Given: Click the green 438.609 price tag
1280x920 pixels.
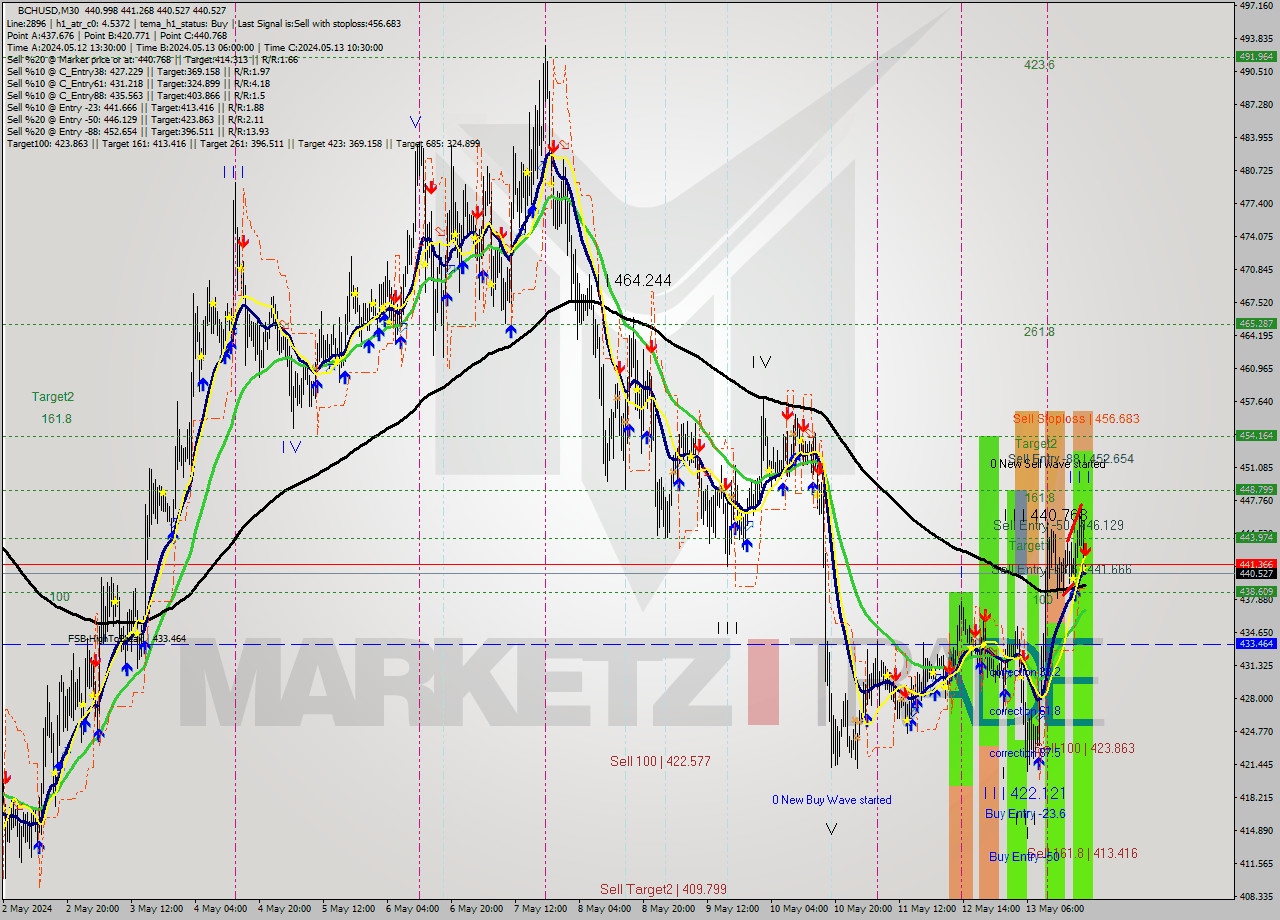Looking at the screenshot, I should tap(1257, 592).
